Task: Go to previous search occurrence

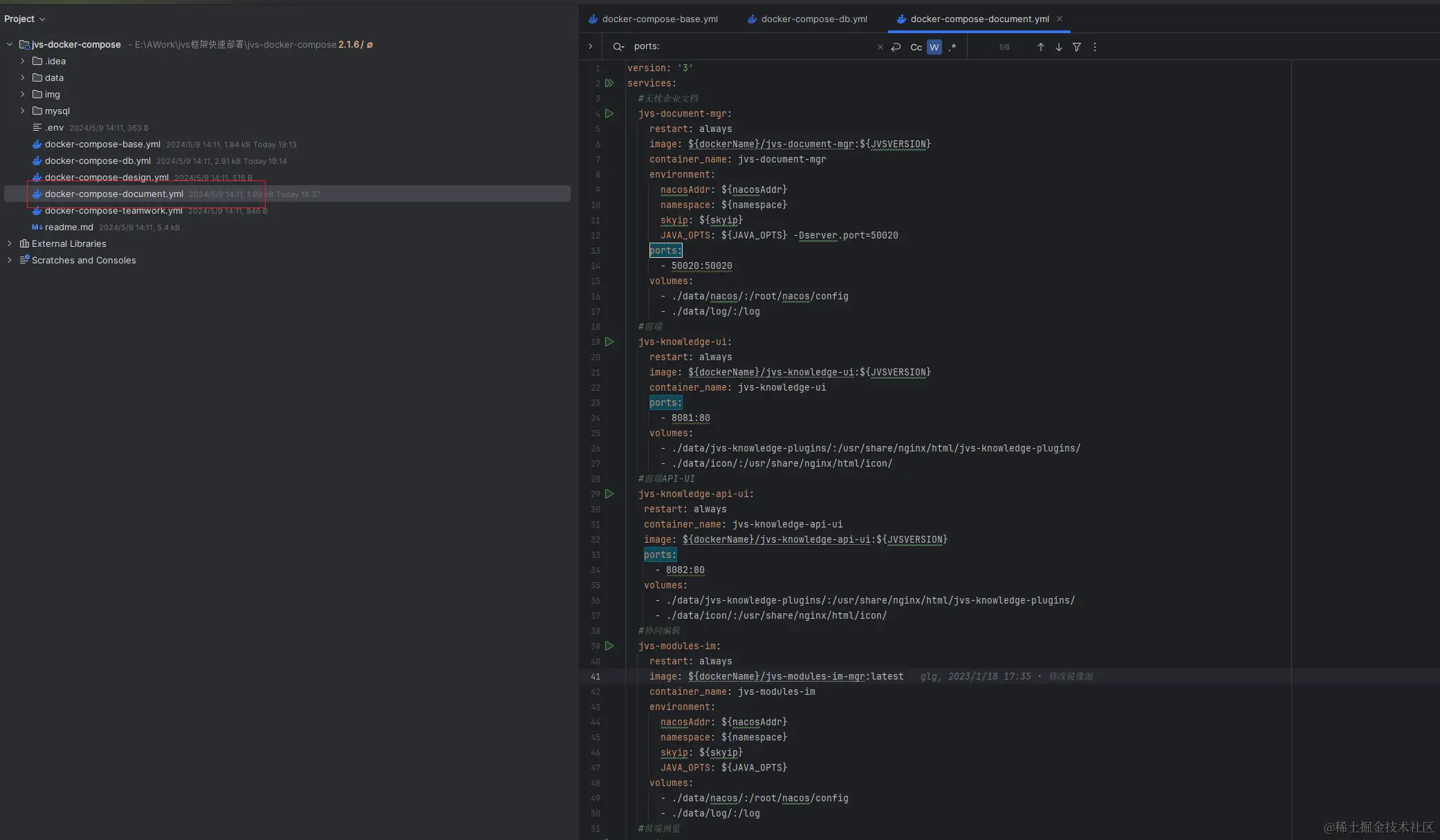Action: click(x=1040, y=47)
